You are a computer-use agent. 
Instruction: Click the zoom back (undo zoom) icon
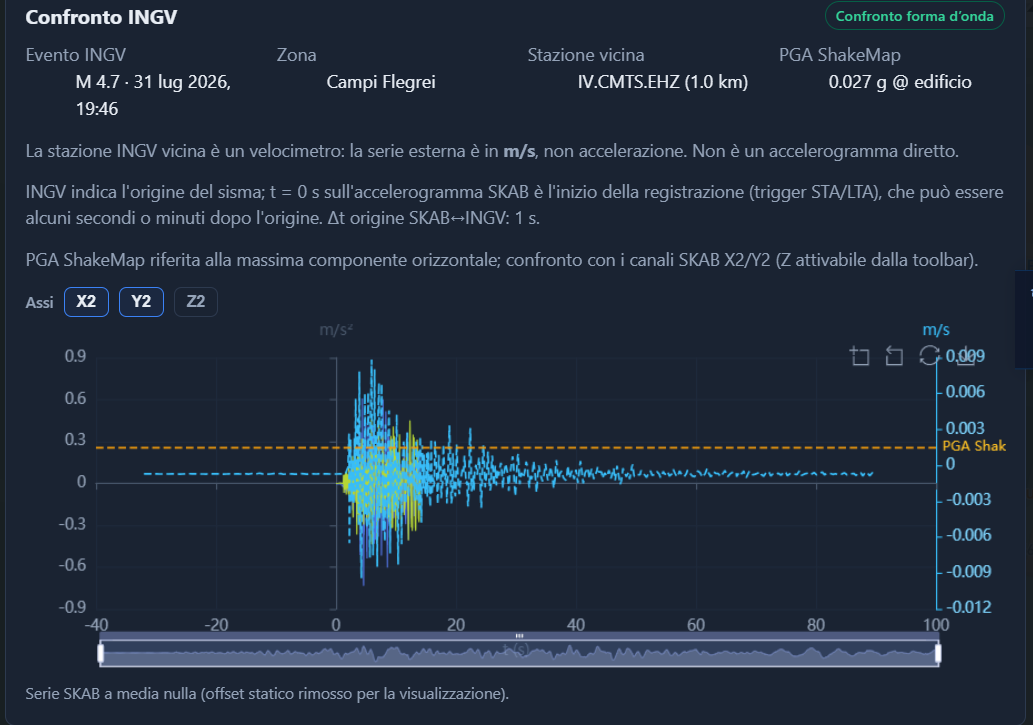(x=894, y=356)
